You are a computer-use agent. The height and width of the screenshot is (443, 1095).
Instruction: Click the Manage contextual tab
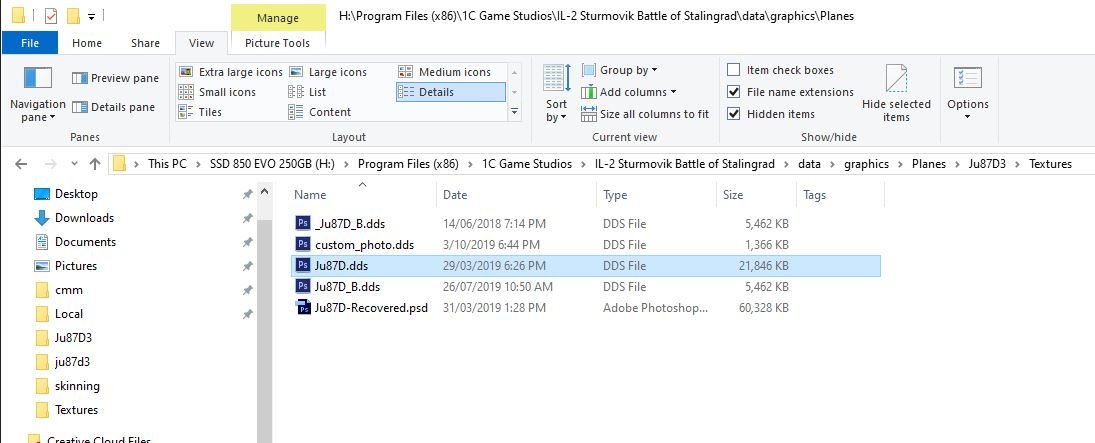277,17
